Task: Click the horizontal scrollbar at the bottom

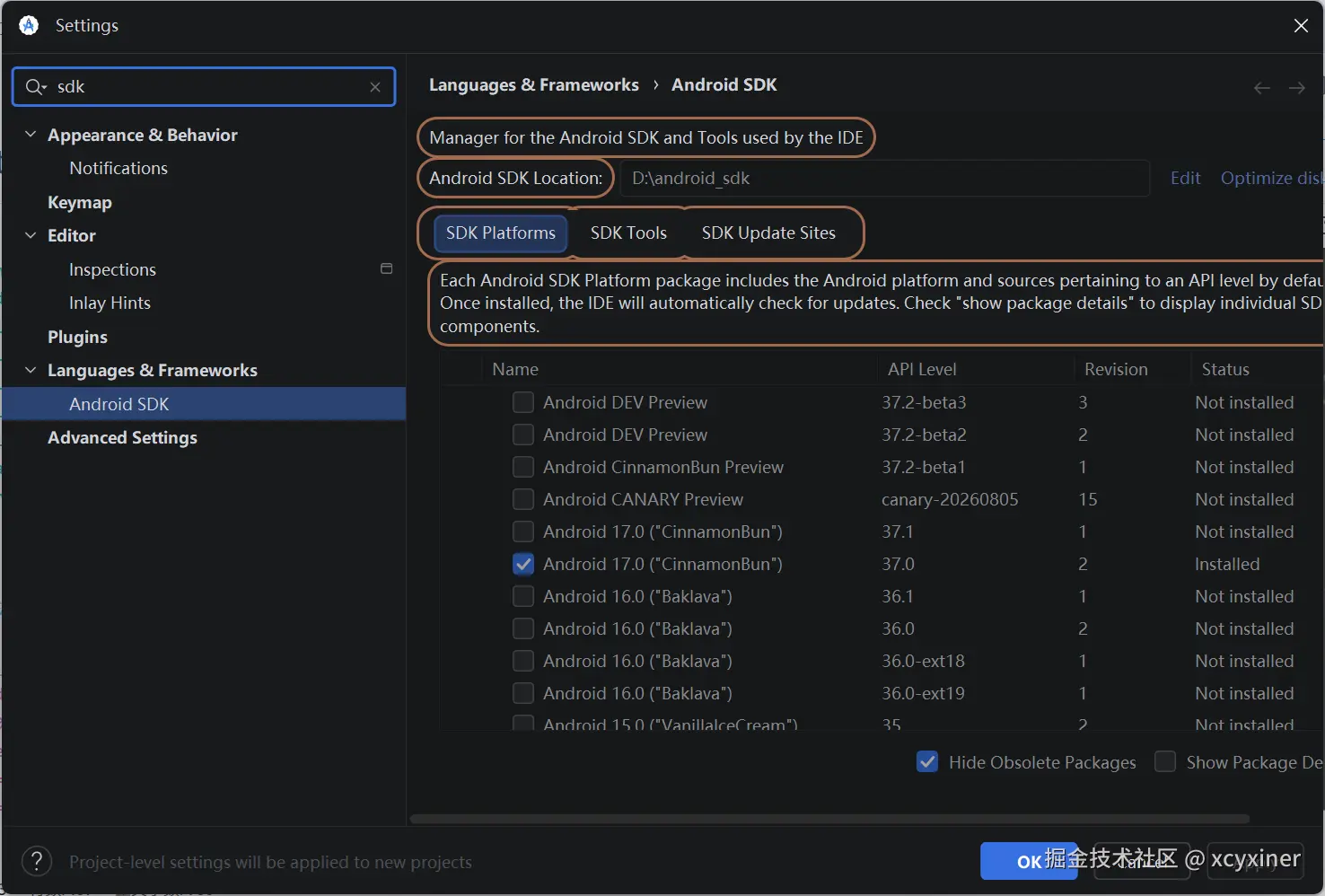Action: point(829,819)
